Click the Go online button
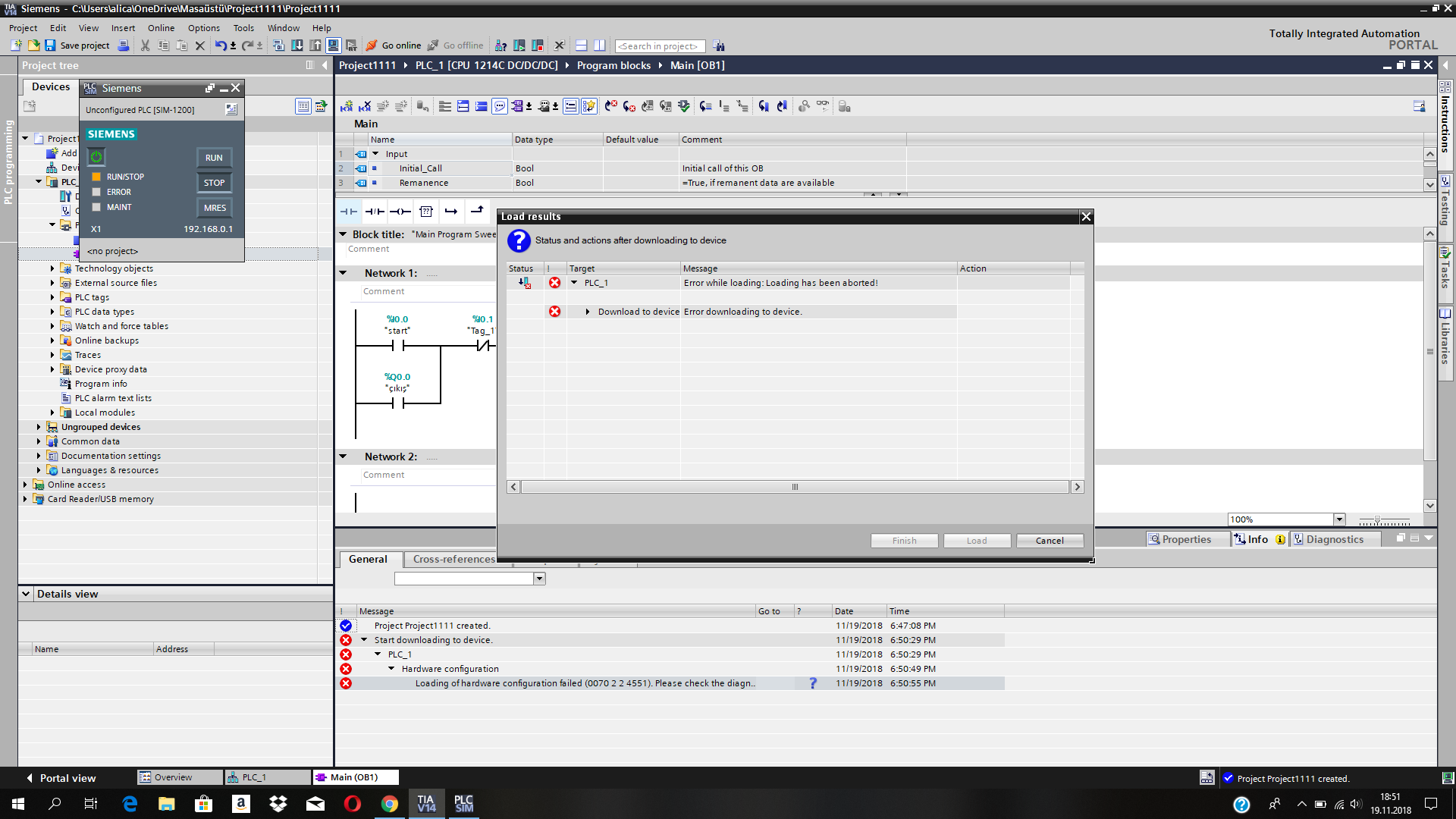Viewport: 1456px width, 819px height. [x=394, y=45]
